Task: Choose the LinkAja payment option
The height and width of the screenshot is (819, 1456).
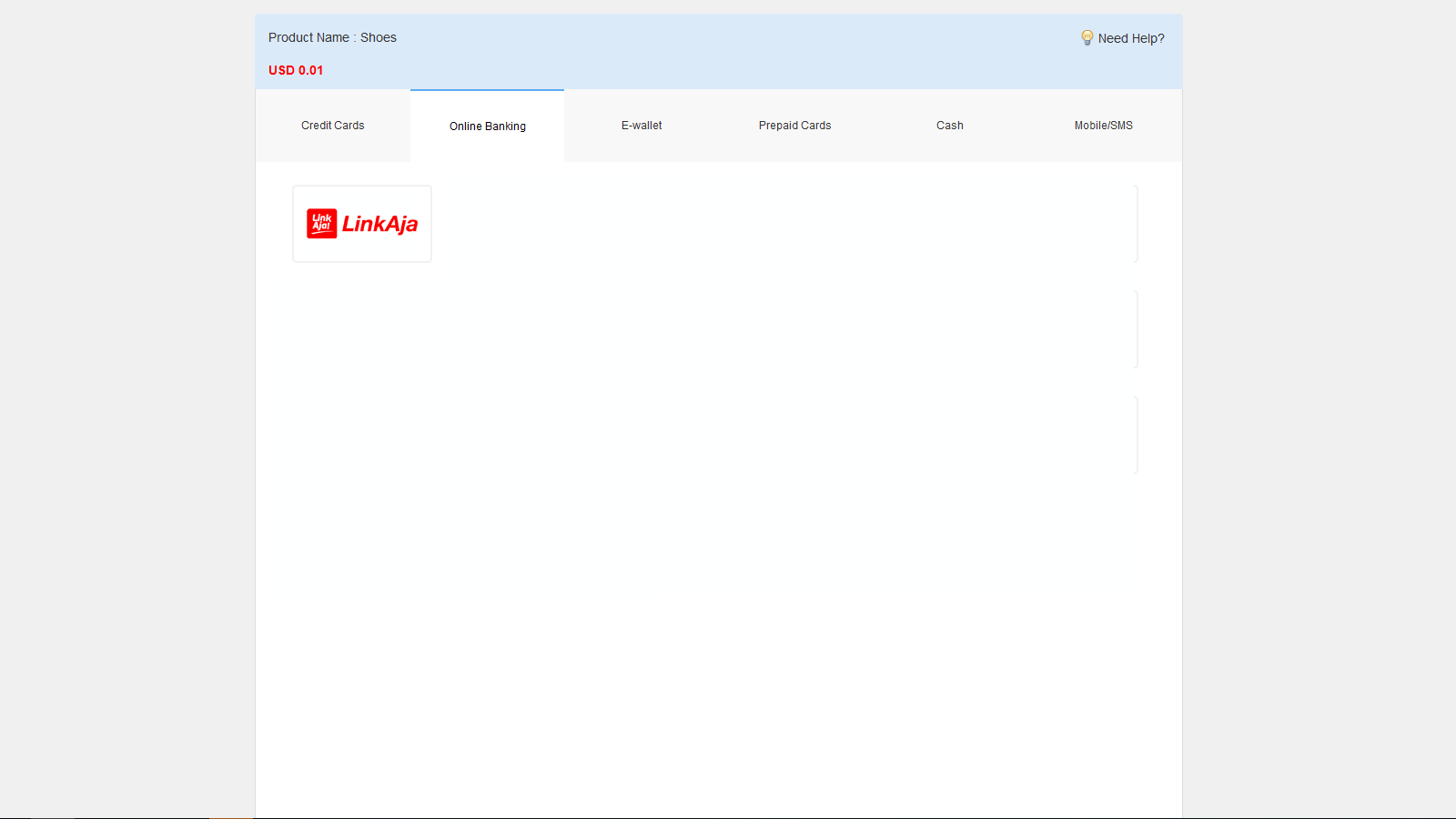Action: click(x=362, y=224)
